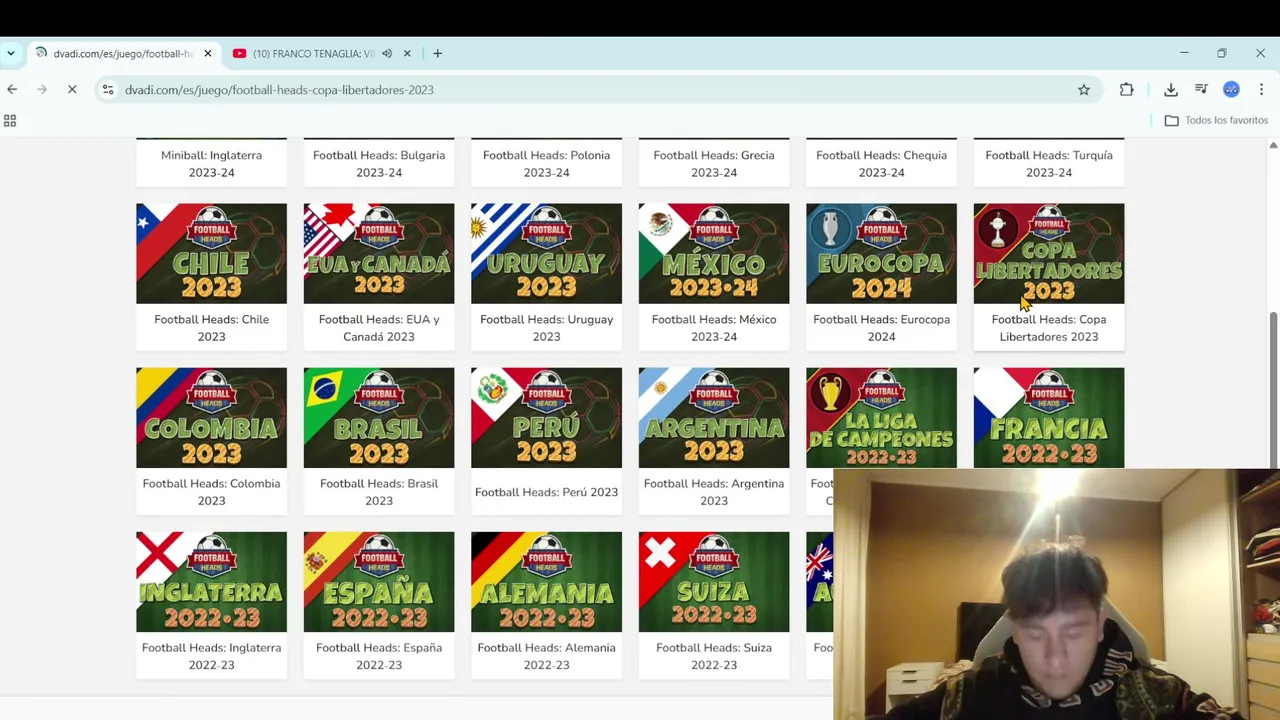
Task: Open La Liga de Campeones 2022-23 thumbnail
Action: [x=881, y=418]
